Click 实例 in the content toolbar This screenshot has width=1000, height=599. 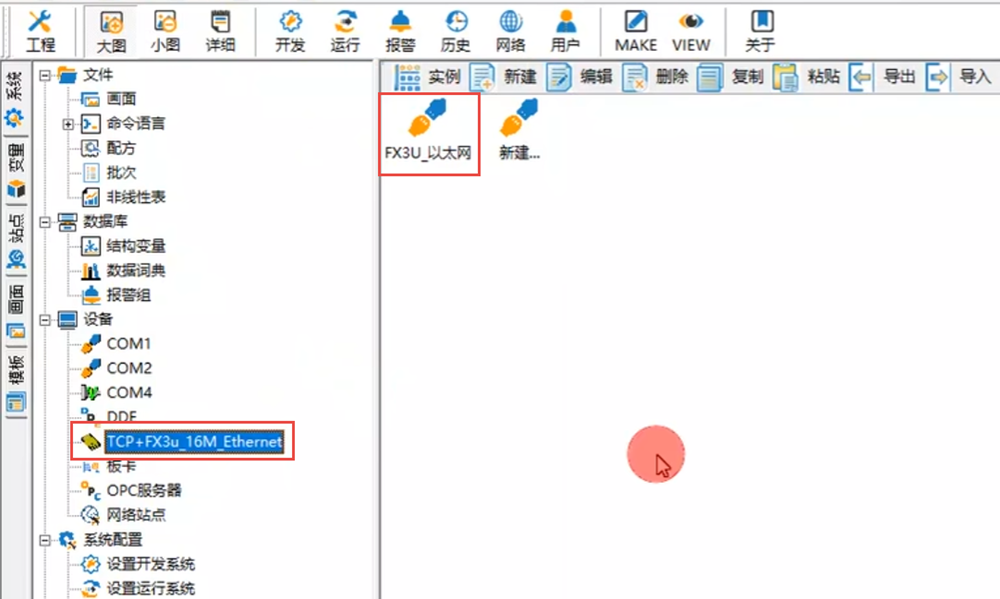click(x=427, y=77)
